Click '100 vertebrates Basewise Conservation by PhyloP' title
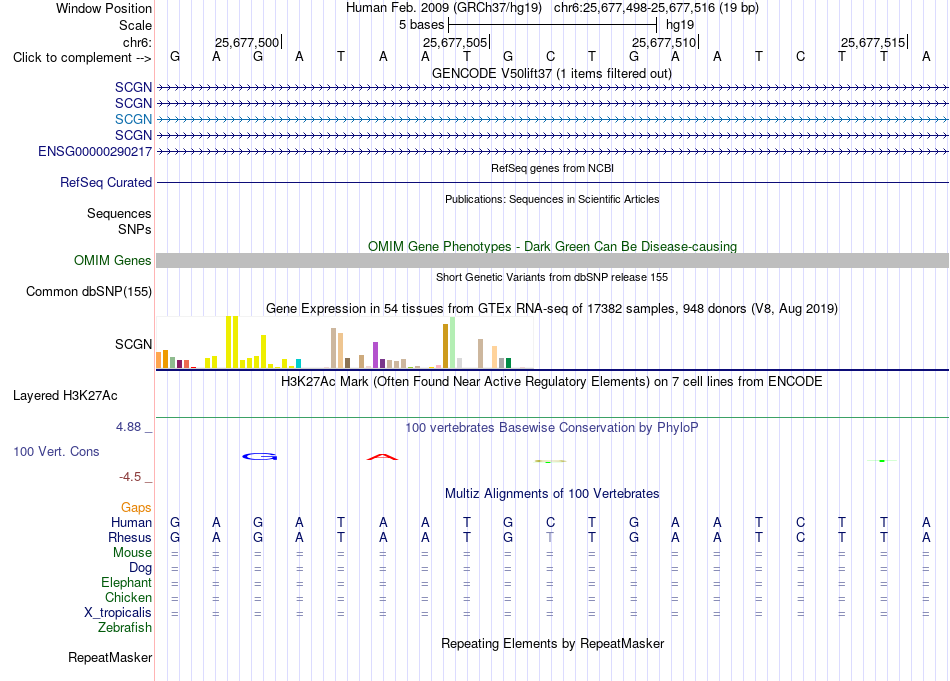 [552, 428]
